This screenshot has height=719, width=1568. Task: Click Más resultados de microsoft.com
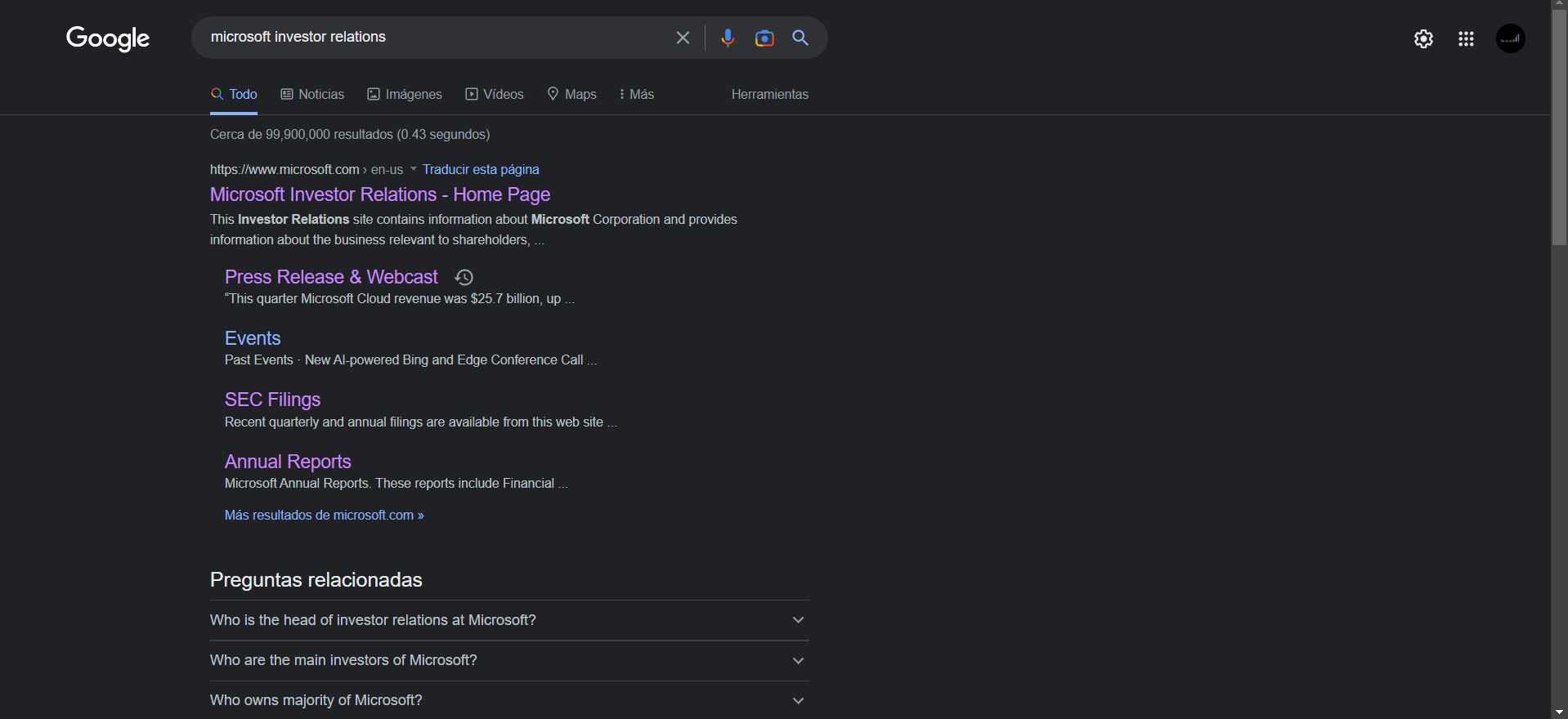[324, 515]
